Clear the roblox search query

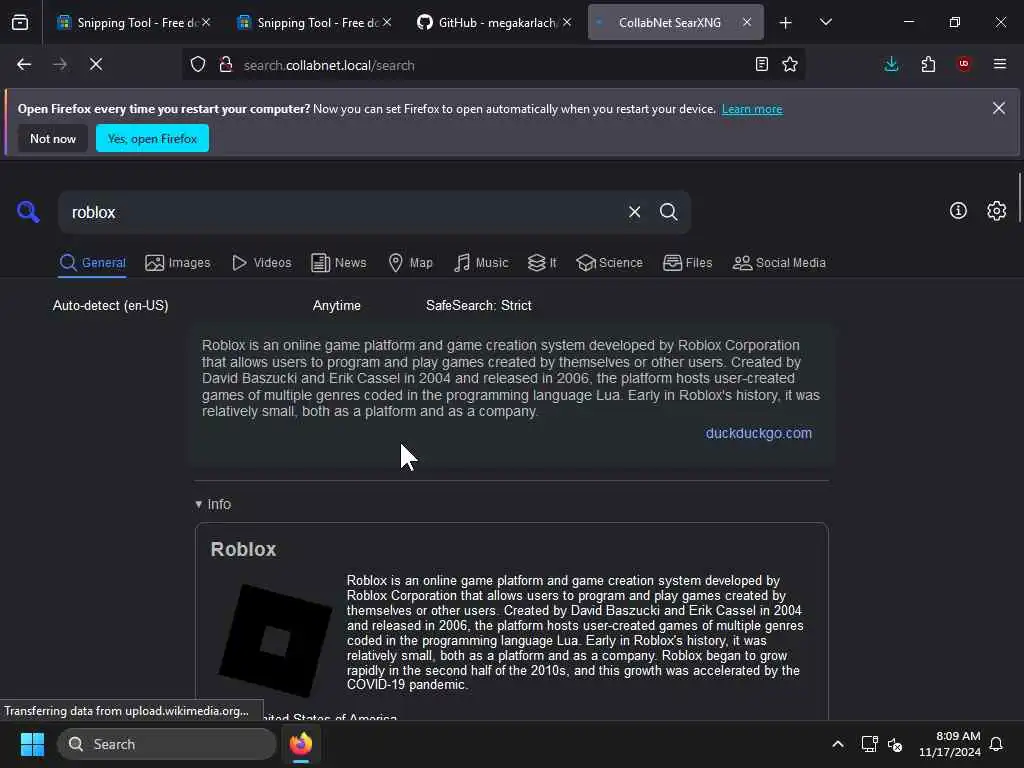point(634,212)
